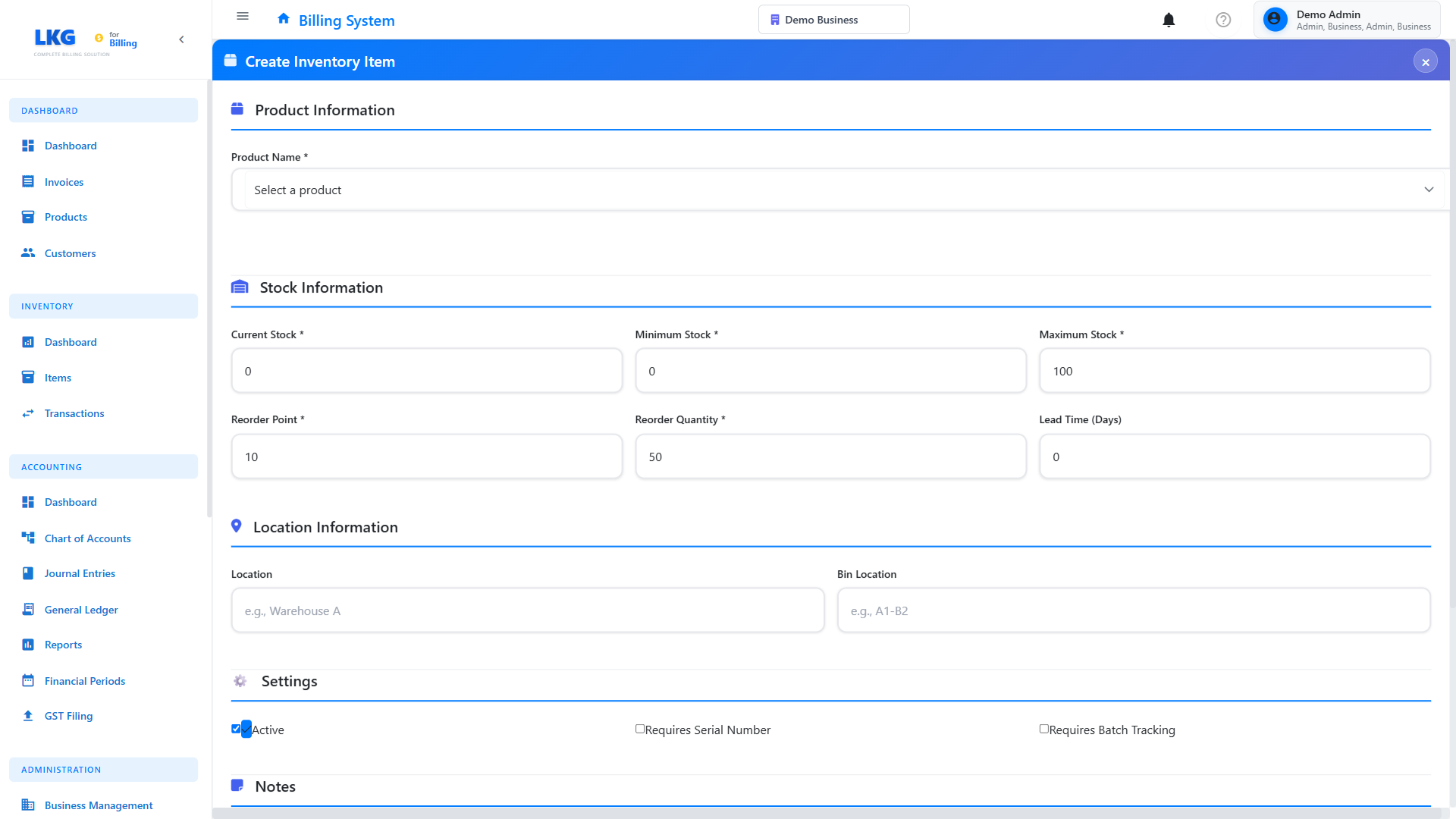This screenshot has height=819, width=1456.
Task: Select the Products icon in sidebar
Action: coord(28,217)
